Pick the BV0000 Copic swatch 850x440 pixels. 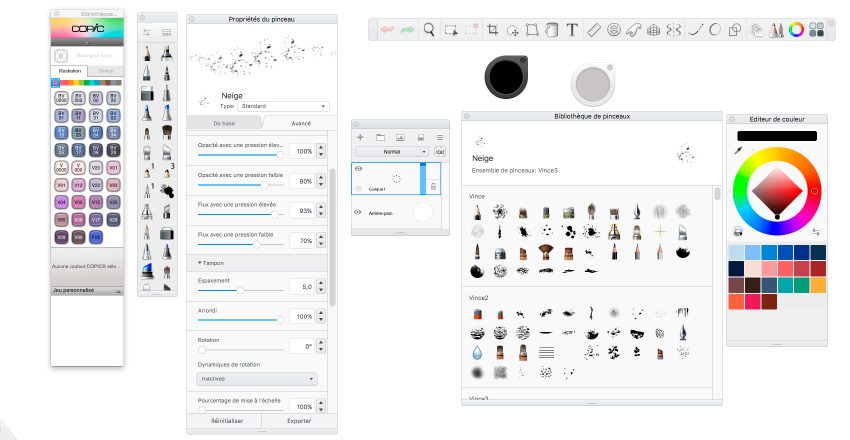61,98
